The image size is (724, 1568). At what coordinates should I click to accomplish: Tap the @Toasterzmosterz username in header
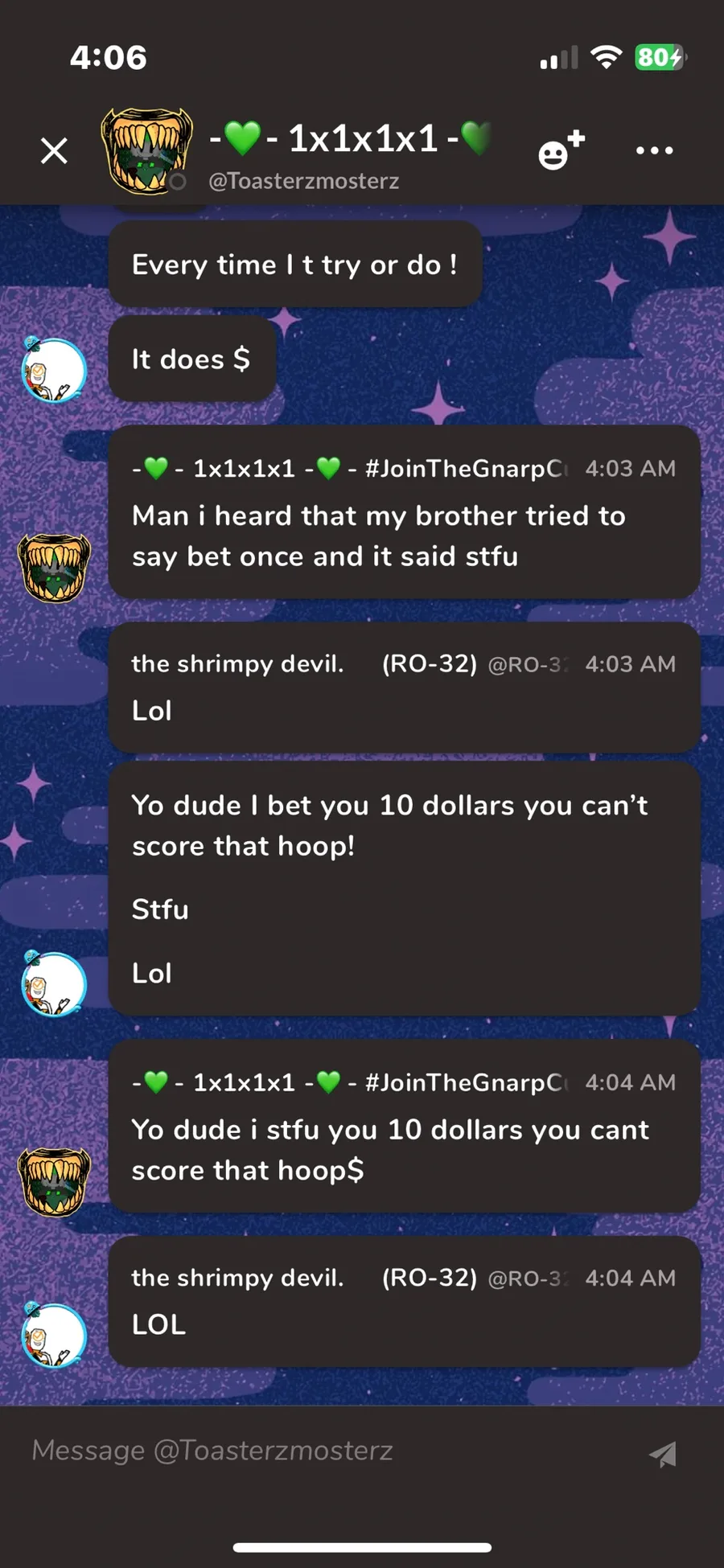304,181
